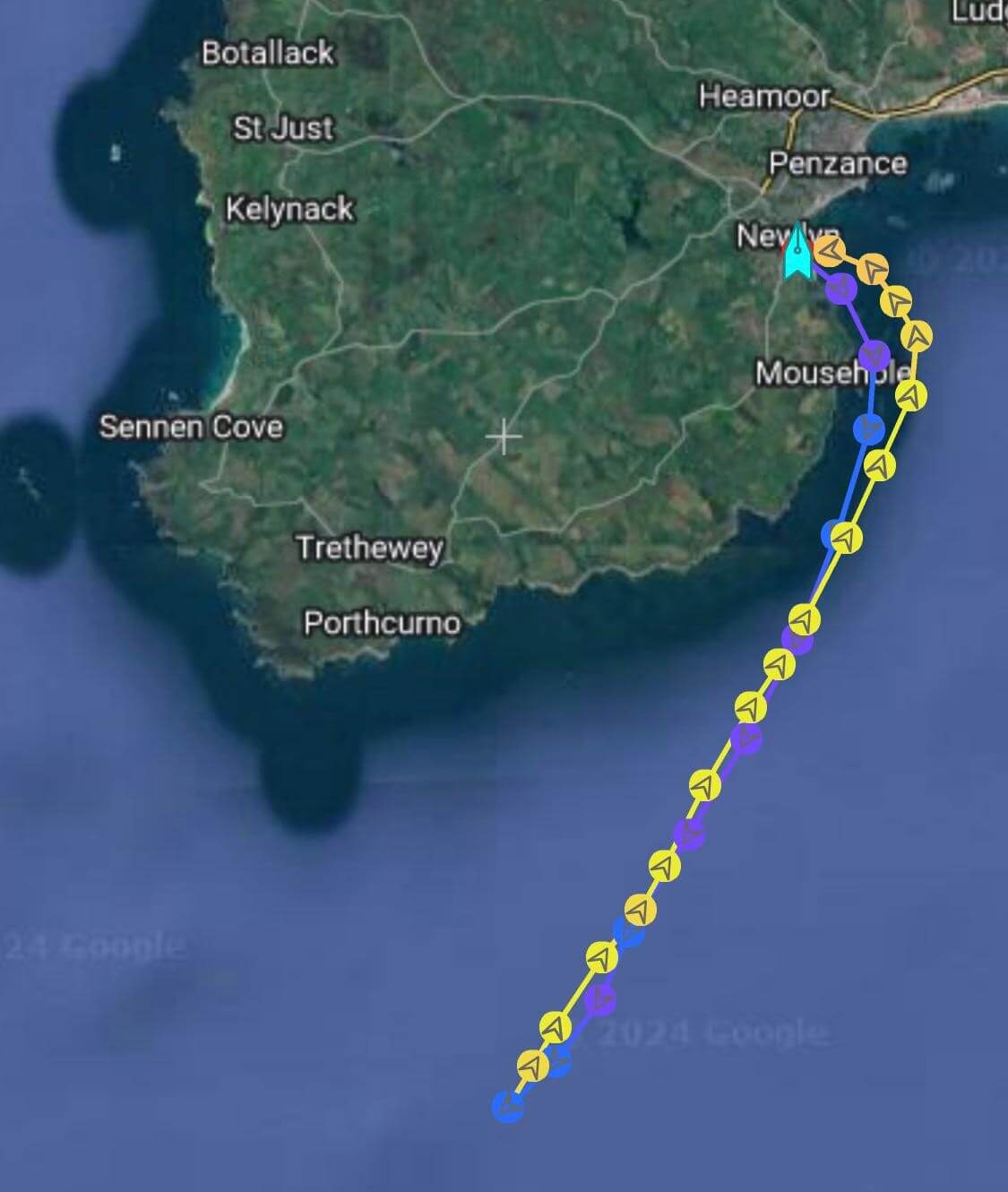Click the Penzance place label

click(x=838, y=163)
